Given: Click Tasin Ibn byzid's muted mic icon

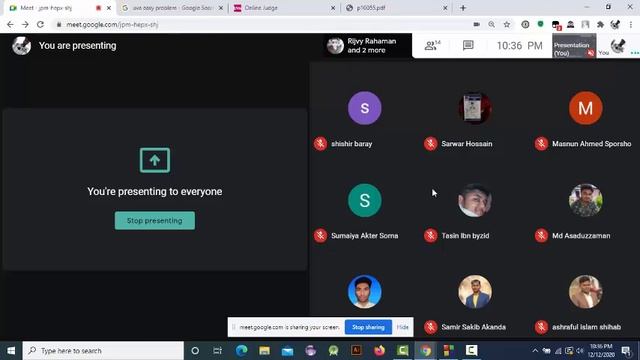Looking at the screenshot, I should point(431,236).
